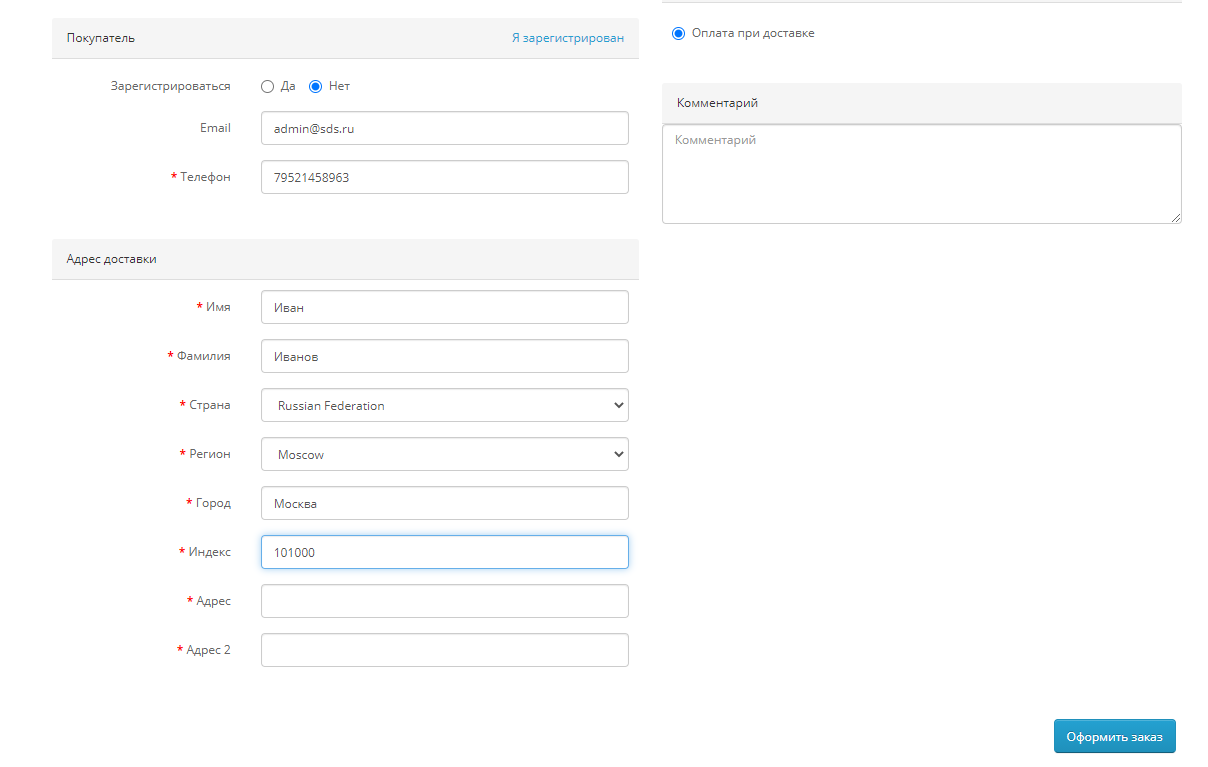Click the empty Адрес field

click(x=445, y=601)
